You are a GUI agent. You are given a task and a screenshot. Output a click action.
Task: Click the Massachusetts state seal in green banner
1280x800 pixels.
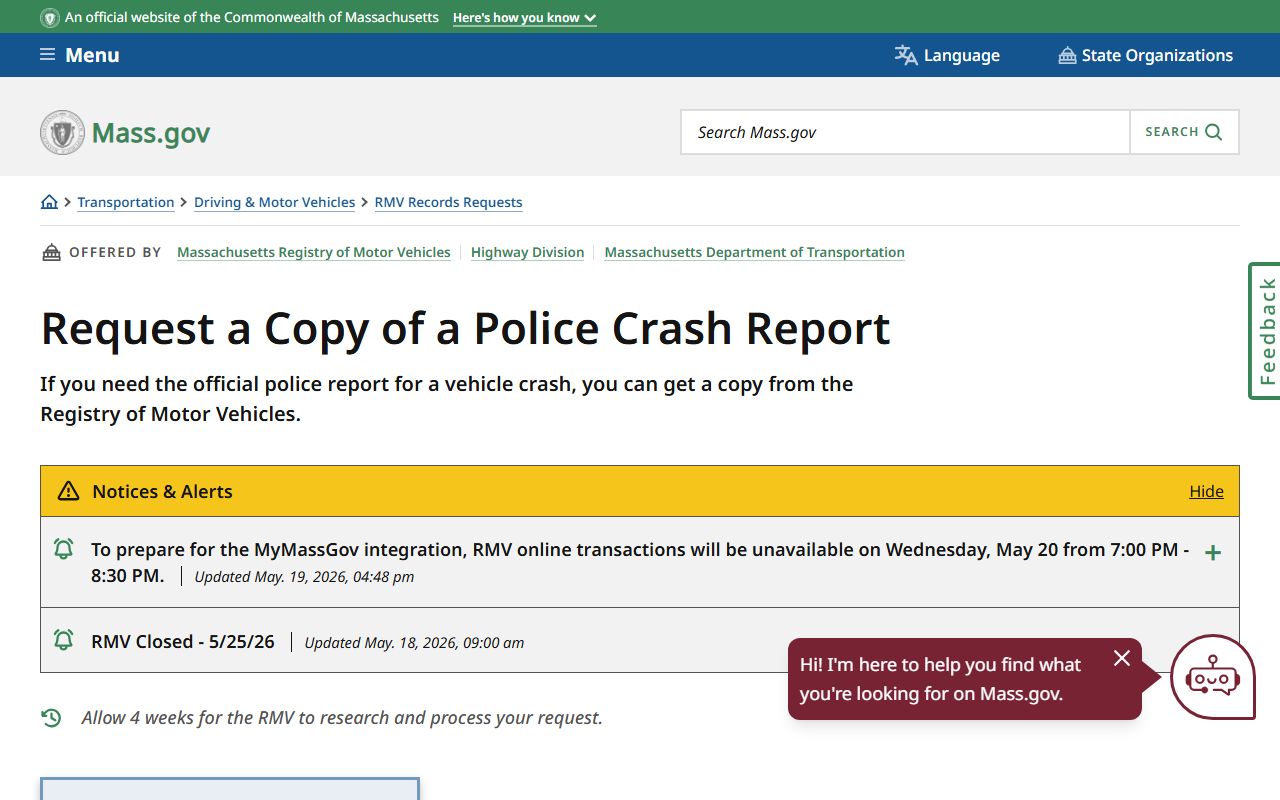[x=50, y=18]
